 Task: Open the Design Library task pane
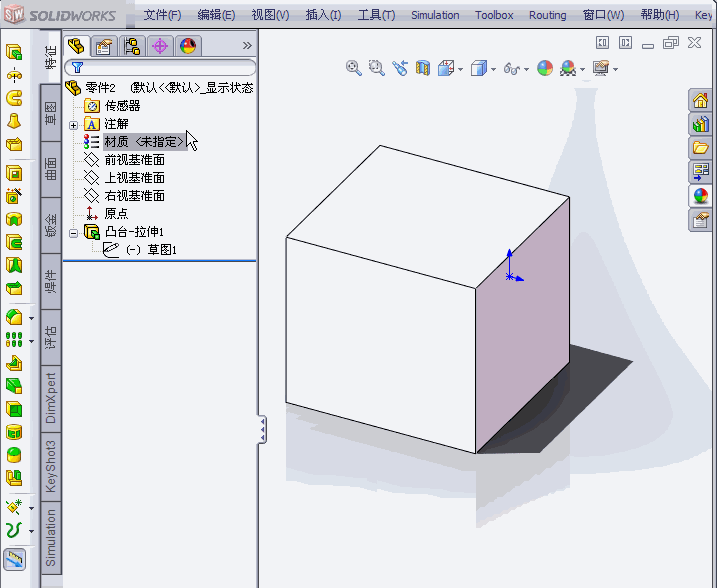click(700, 124)
